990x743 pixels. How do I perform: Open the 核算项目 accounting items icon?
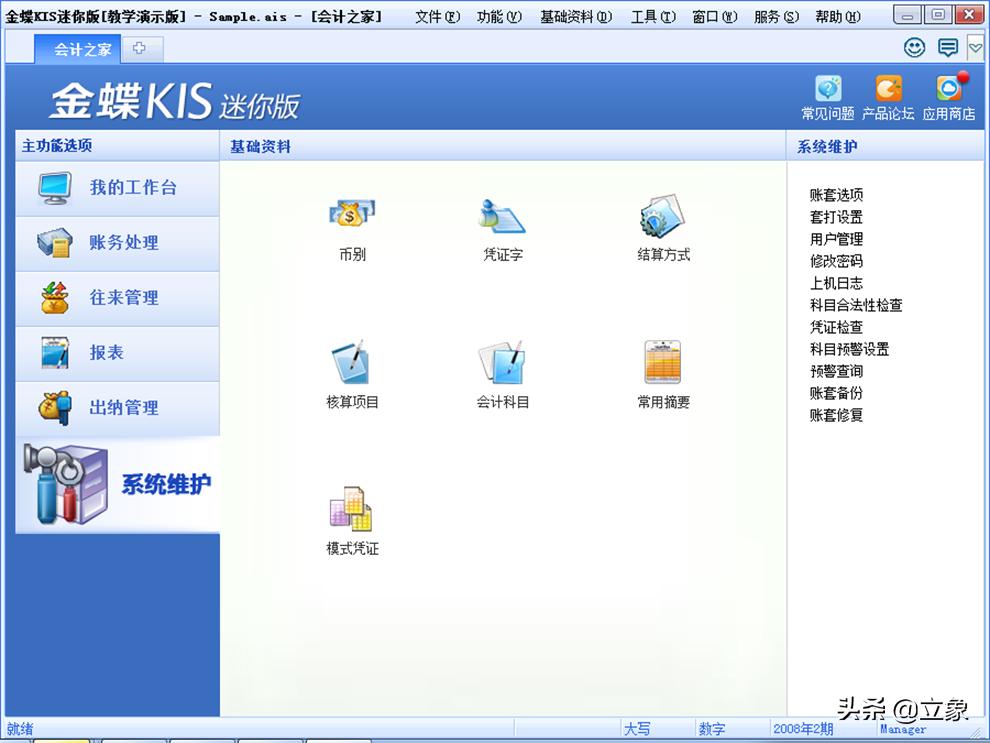(x=350, y=360)
